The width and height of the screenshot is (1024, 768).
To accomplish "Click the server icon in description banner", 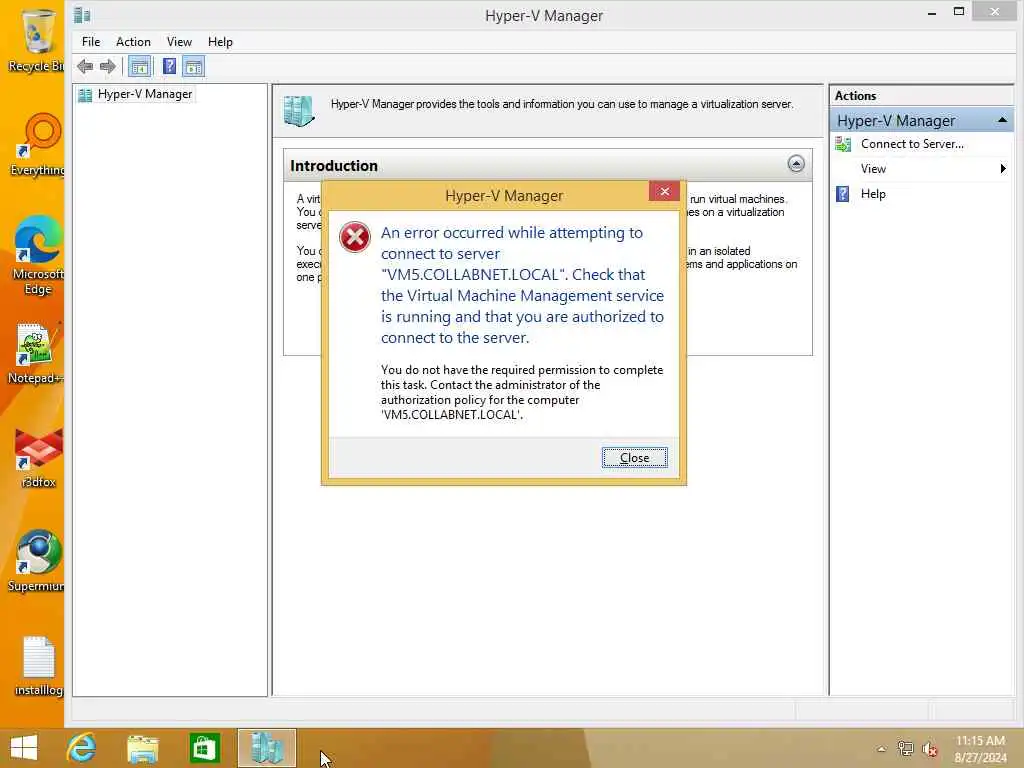I will click(299, 111).
